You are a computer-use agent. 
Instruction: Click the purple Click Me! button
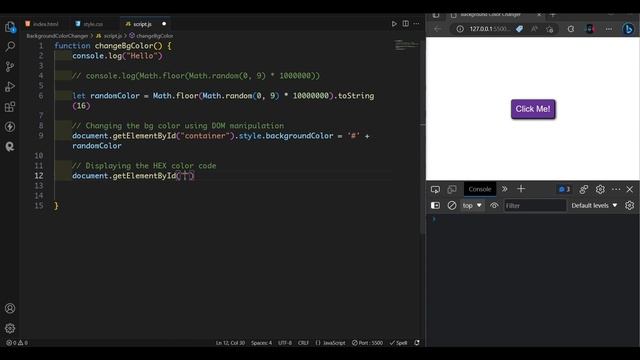click(x=533, y=109)
